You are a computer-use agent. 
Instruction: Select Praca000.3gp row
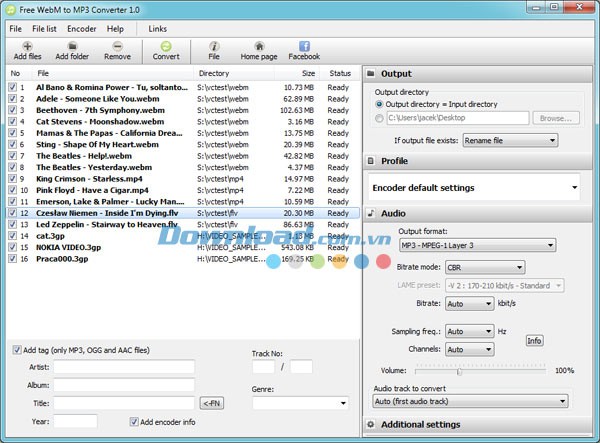183,259
